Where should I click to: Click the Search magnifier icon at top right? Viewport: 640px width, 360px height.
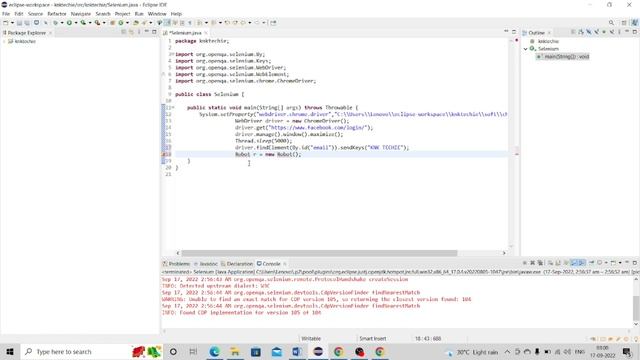click(x=611, y=23)
